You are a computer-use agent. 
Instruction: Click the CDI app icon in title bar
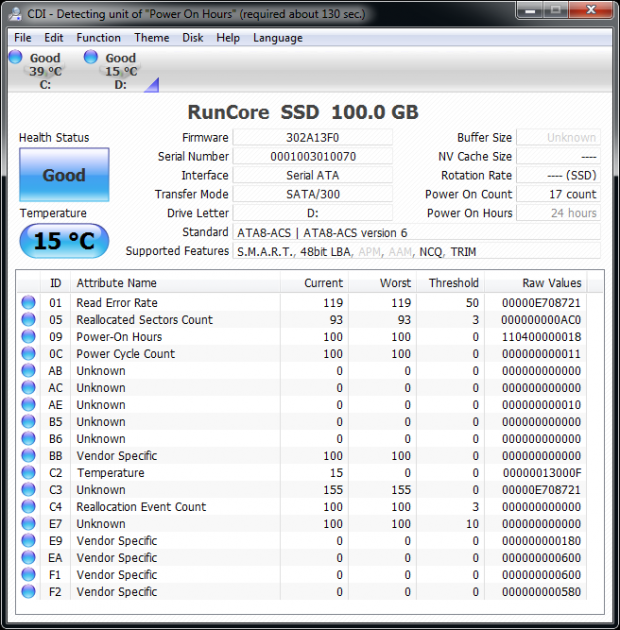click(x=16, y=14)
